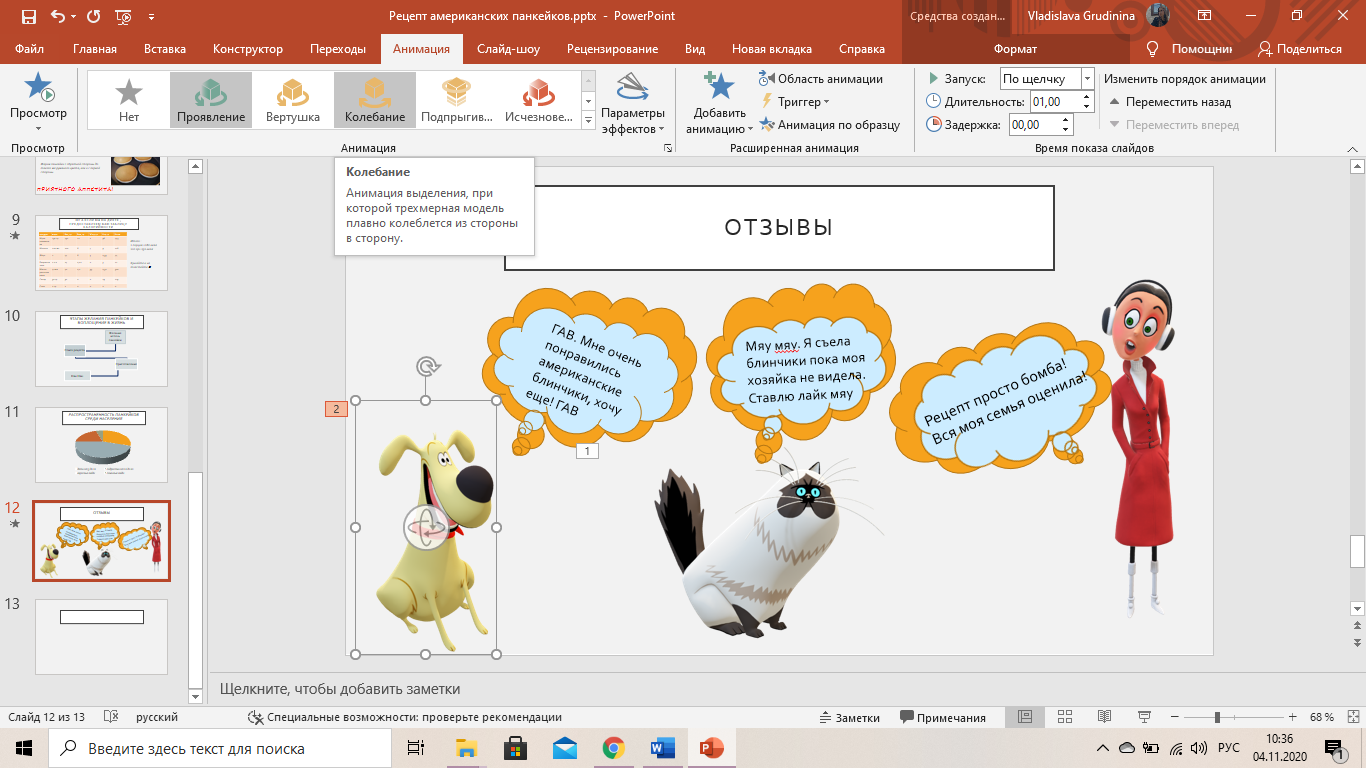This screenshot has height=768, width=1366.
Task: Switch to the 'Конструктор' tab
Action: click(x=248, y=49)
